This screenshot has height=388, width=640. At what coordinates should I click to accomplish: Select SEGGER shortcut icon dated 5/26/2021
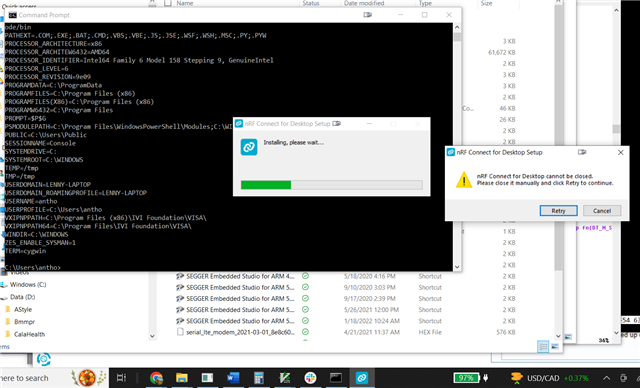click(180, 310)
